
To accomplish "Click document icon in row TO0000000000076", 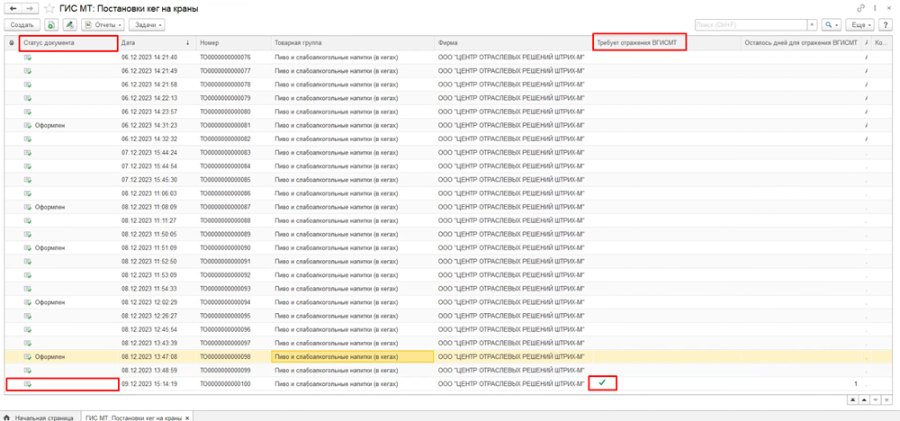I will [28, 57].
